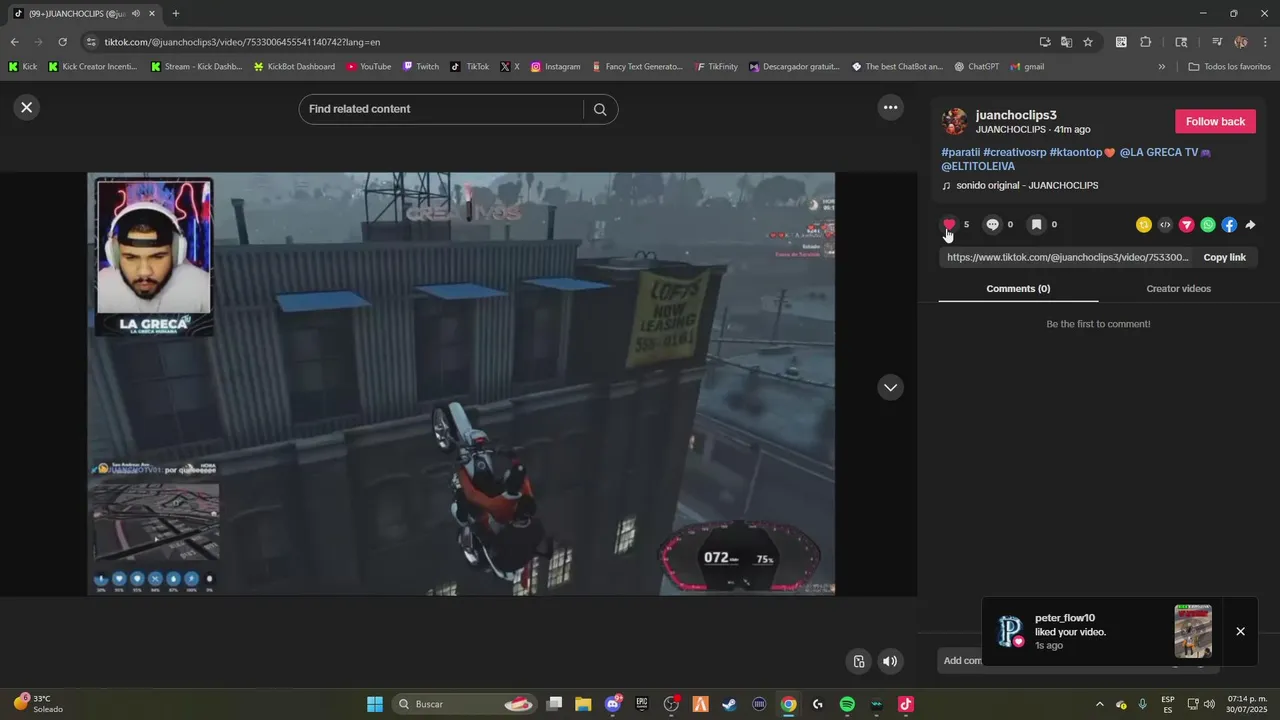Click the search magnifier icon
This screenshot has width=1280, height=720.
point(600,109)
